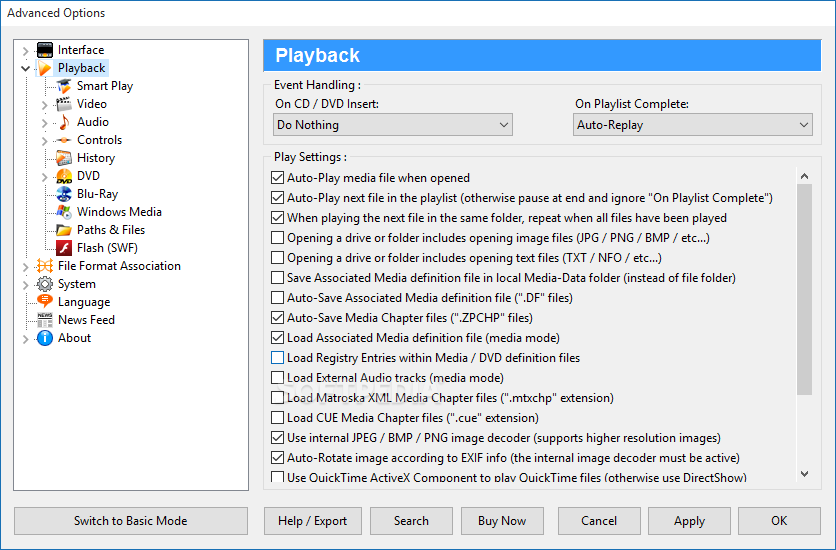This screenshot has width=836, height=550.
Task: Click the Switch to Basic Mode button
Action: (131, 521)
